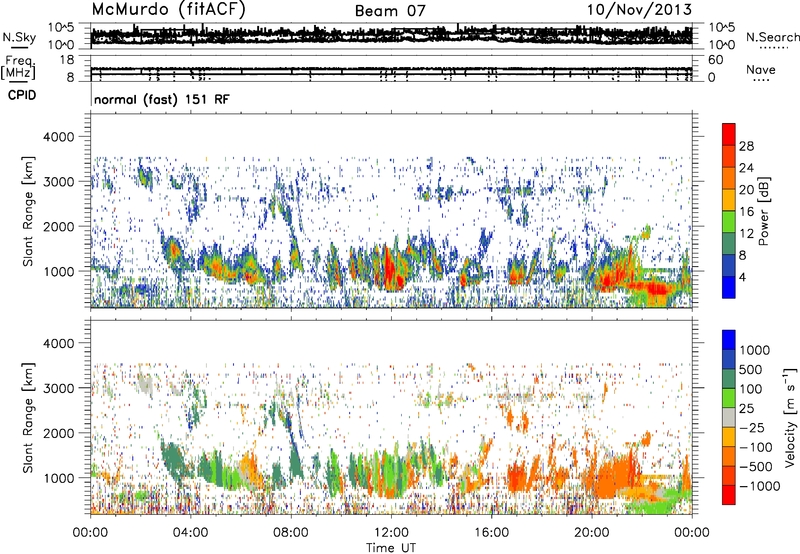Click the '4000' tick on power panel
The height and width of the screenshot is (554, 800).
coord(58,137)
